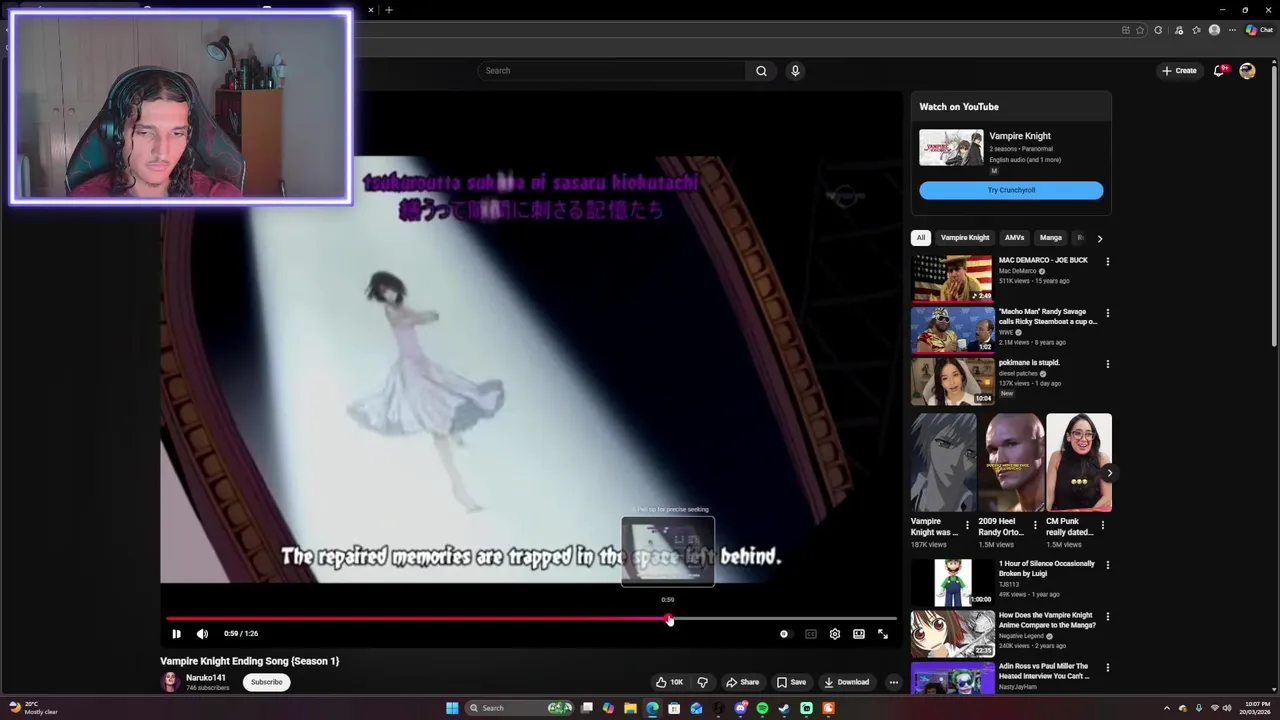Image resolution: width=1280 pixels, height=720 pixels.
Task: Pause the video with the pause button
Action: click(176, 633)
